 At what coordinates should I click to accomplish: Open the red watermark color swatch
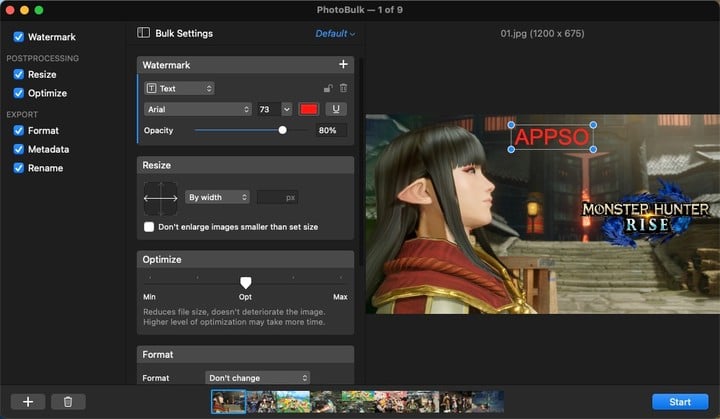pyautogui.click(x=309, y=109)
